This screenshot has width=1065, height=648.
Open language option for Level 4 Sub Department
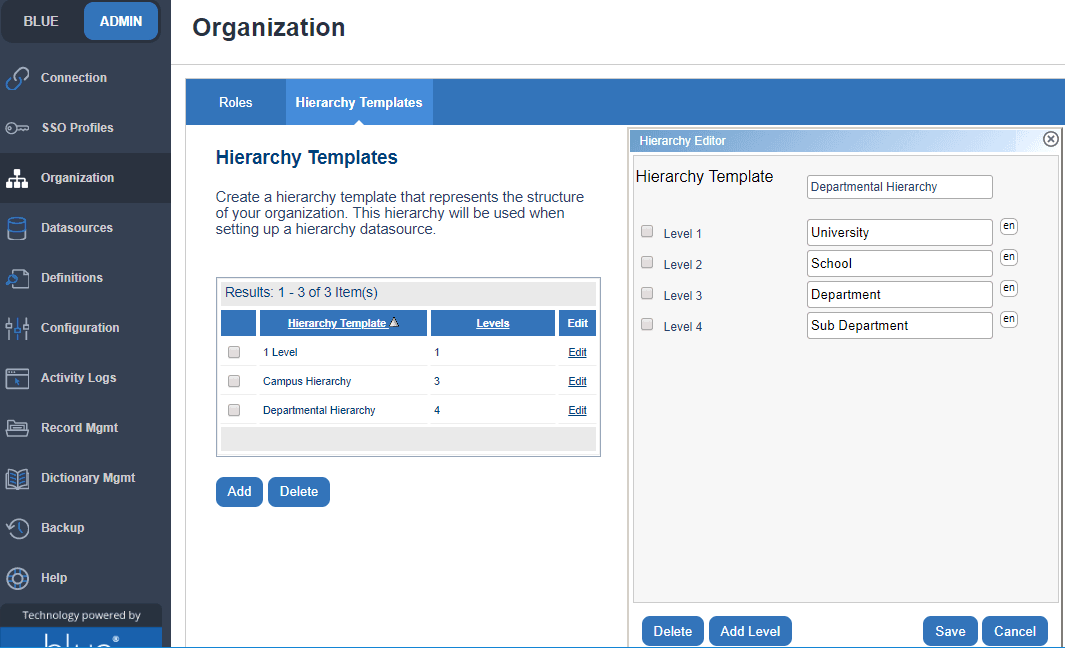(1009, 319)
